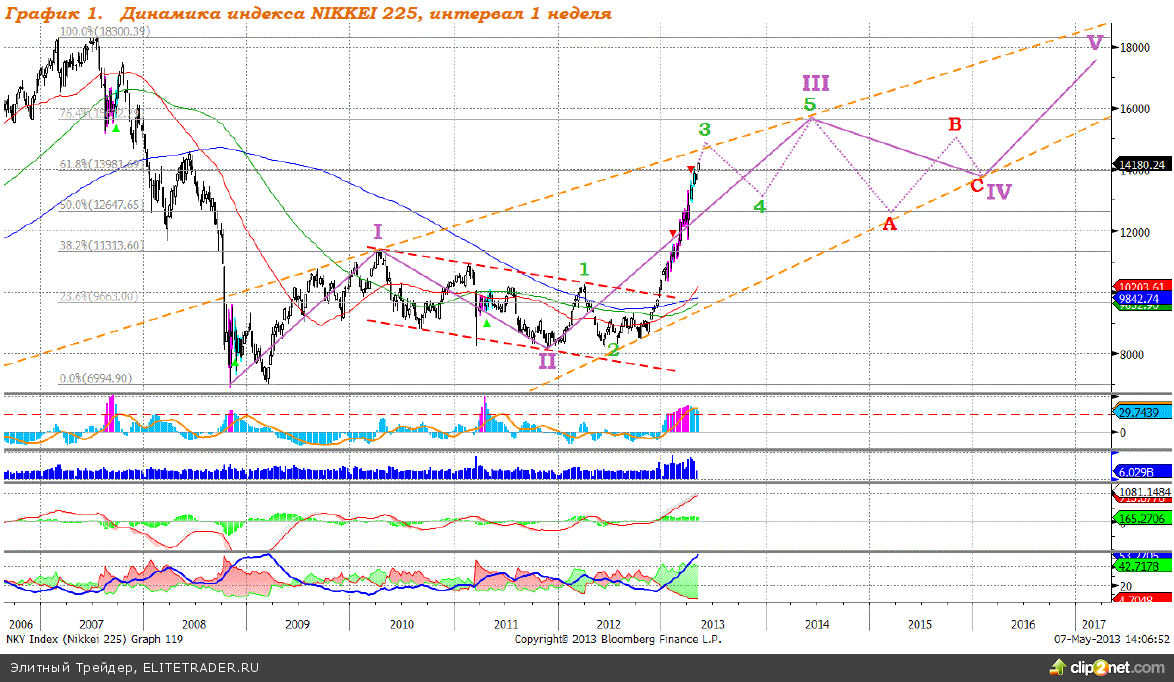Click the clip2net logo icon

click(x=1056, y=667)
